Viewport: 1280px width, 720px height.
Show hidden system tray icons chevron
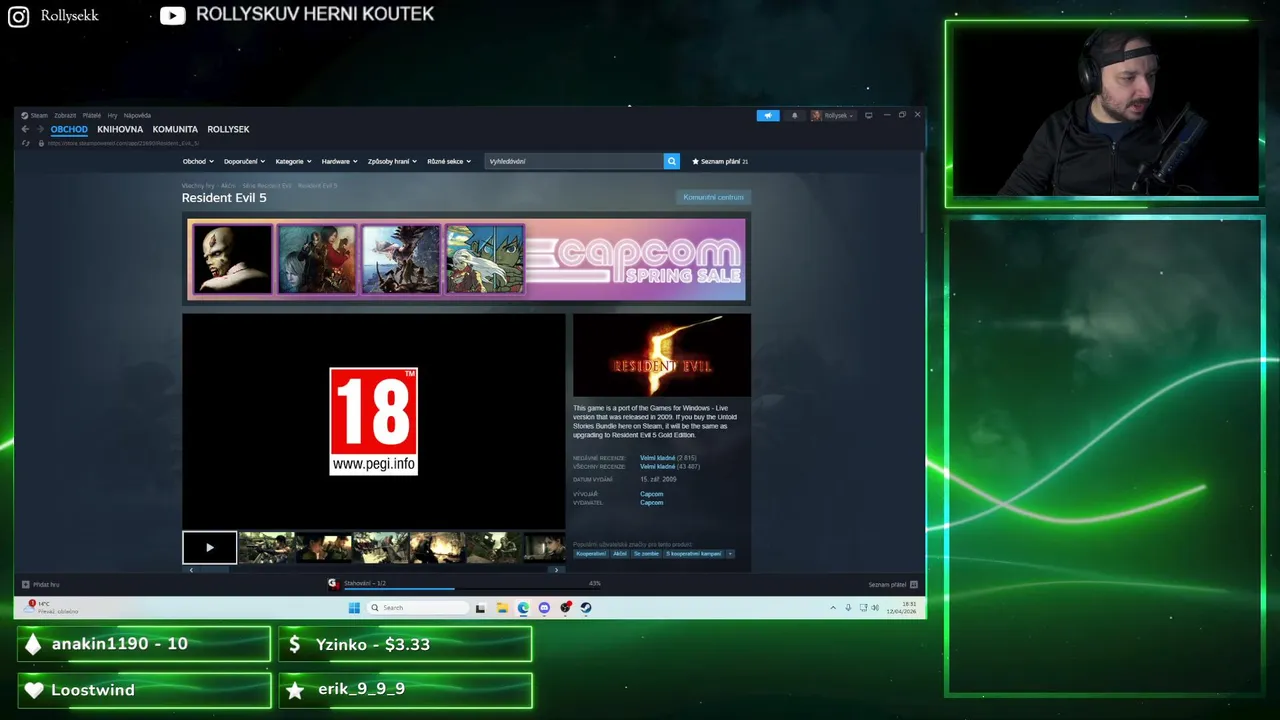pos(833,607)
